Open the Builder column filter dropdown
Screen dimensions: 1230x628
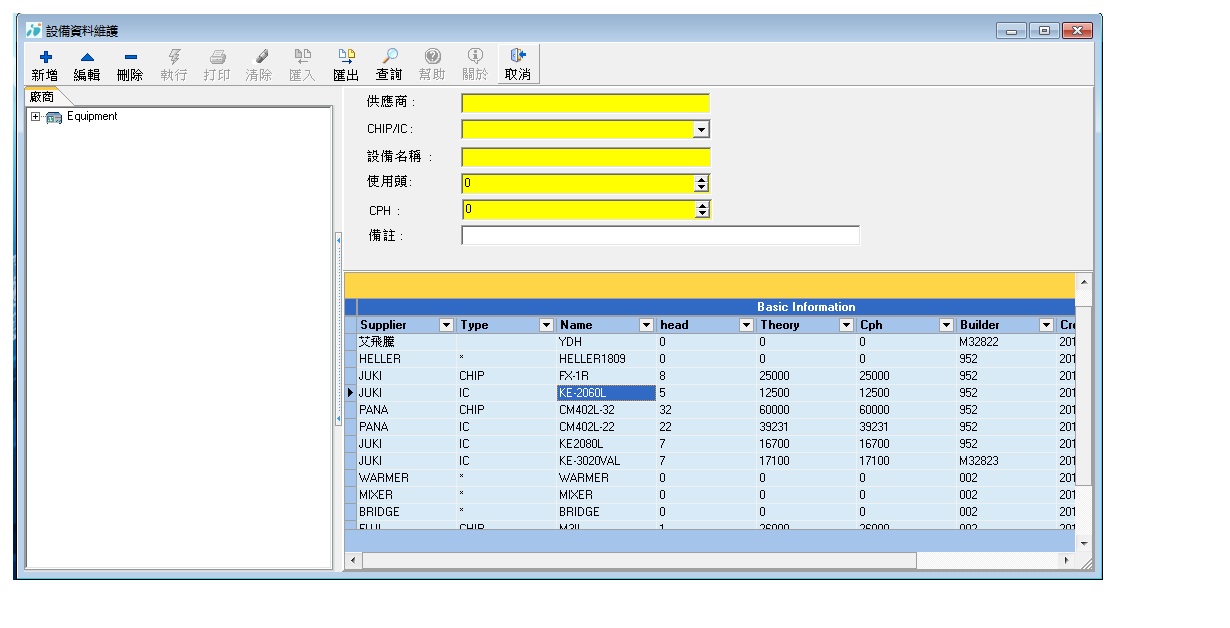tap(1046, 325)
